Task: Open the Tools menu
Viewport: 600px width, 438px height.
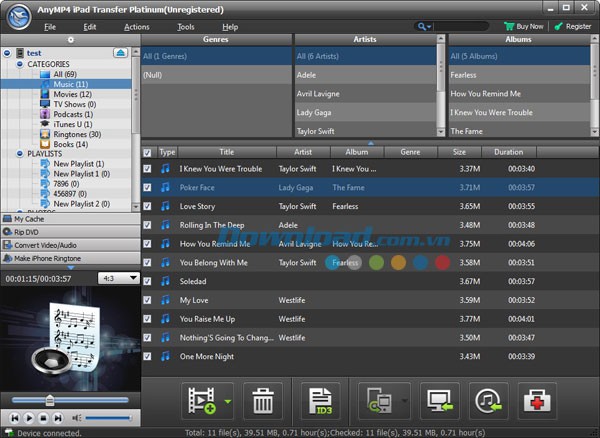Action: (x=186, y=27)
